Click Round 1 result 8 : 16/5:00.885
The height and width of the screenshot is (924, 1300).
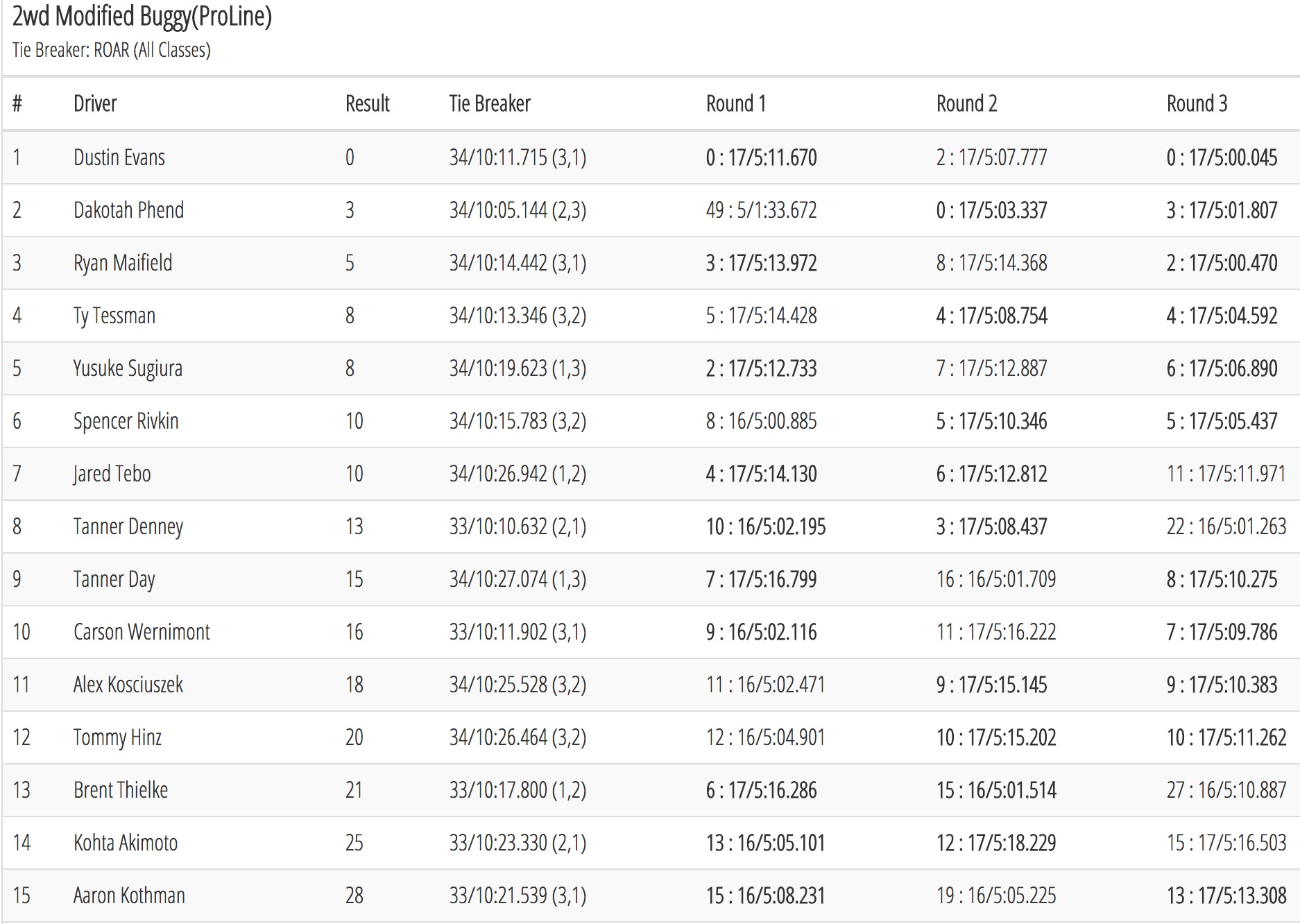coord(762,421)
